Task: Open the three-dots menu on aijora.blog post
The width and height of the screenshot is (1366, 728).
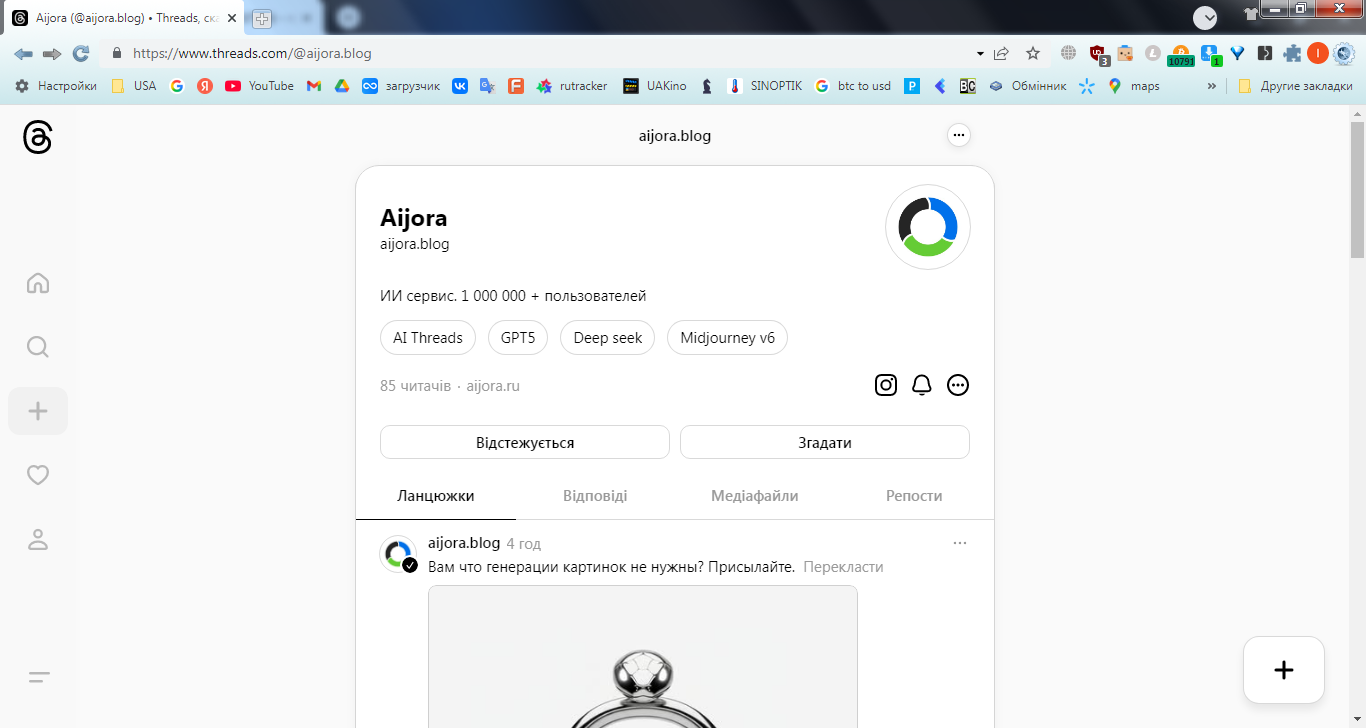Action: pos(960,543)
